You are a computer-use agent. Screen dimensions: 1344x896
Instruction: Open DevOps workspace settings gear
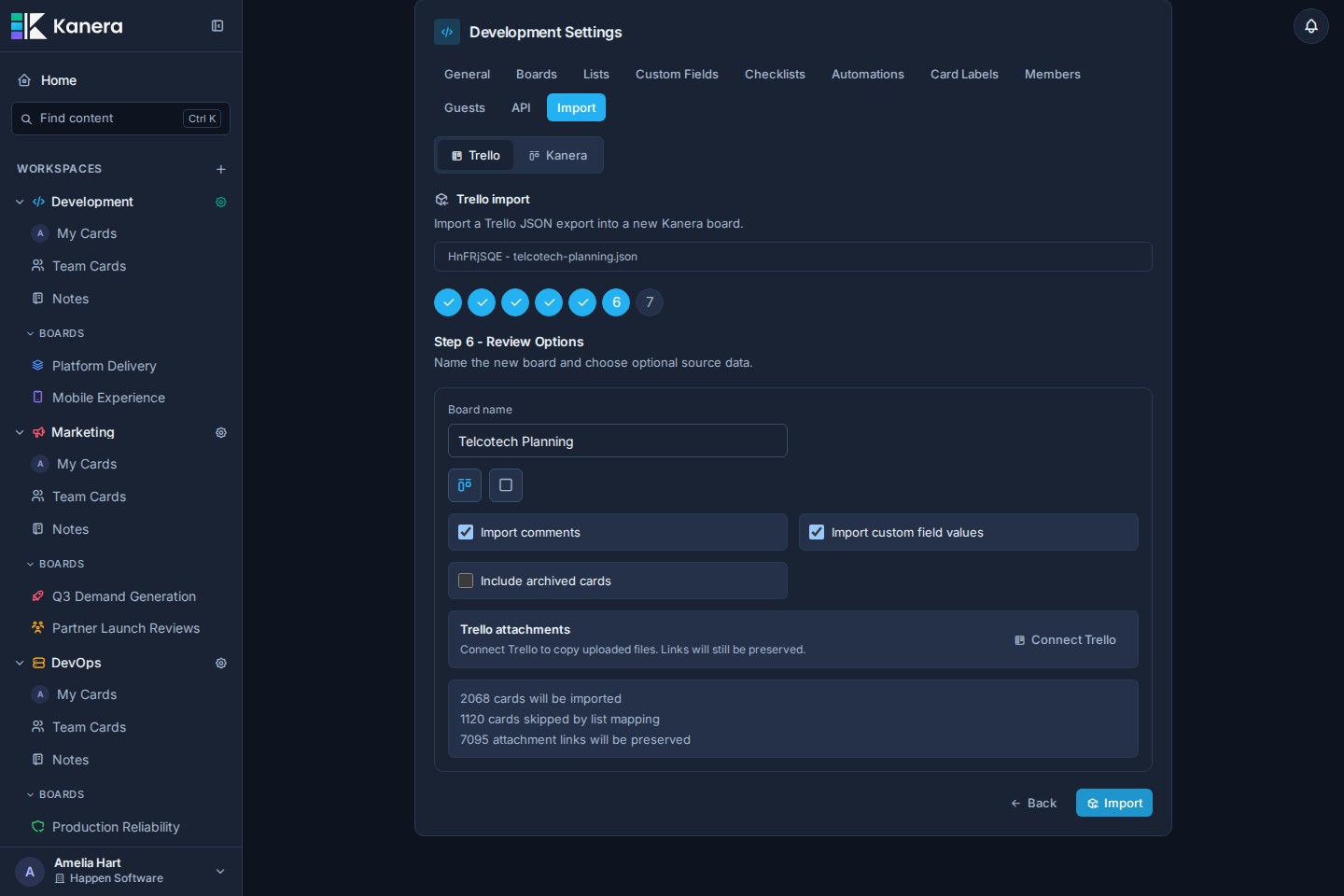point(221,663)
